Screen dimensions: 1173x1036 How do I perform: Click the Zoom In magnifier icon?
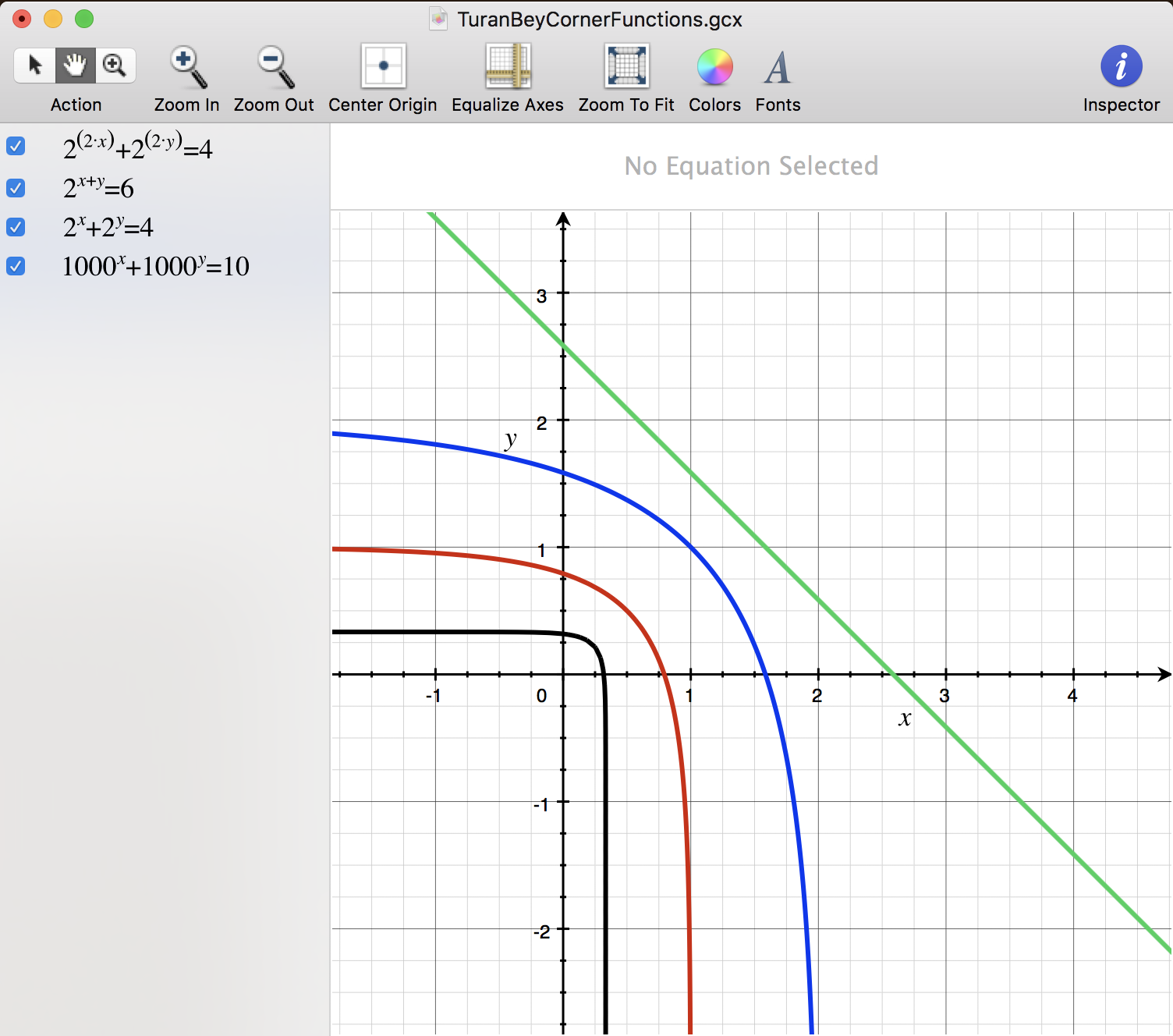pos(187,67)
